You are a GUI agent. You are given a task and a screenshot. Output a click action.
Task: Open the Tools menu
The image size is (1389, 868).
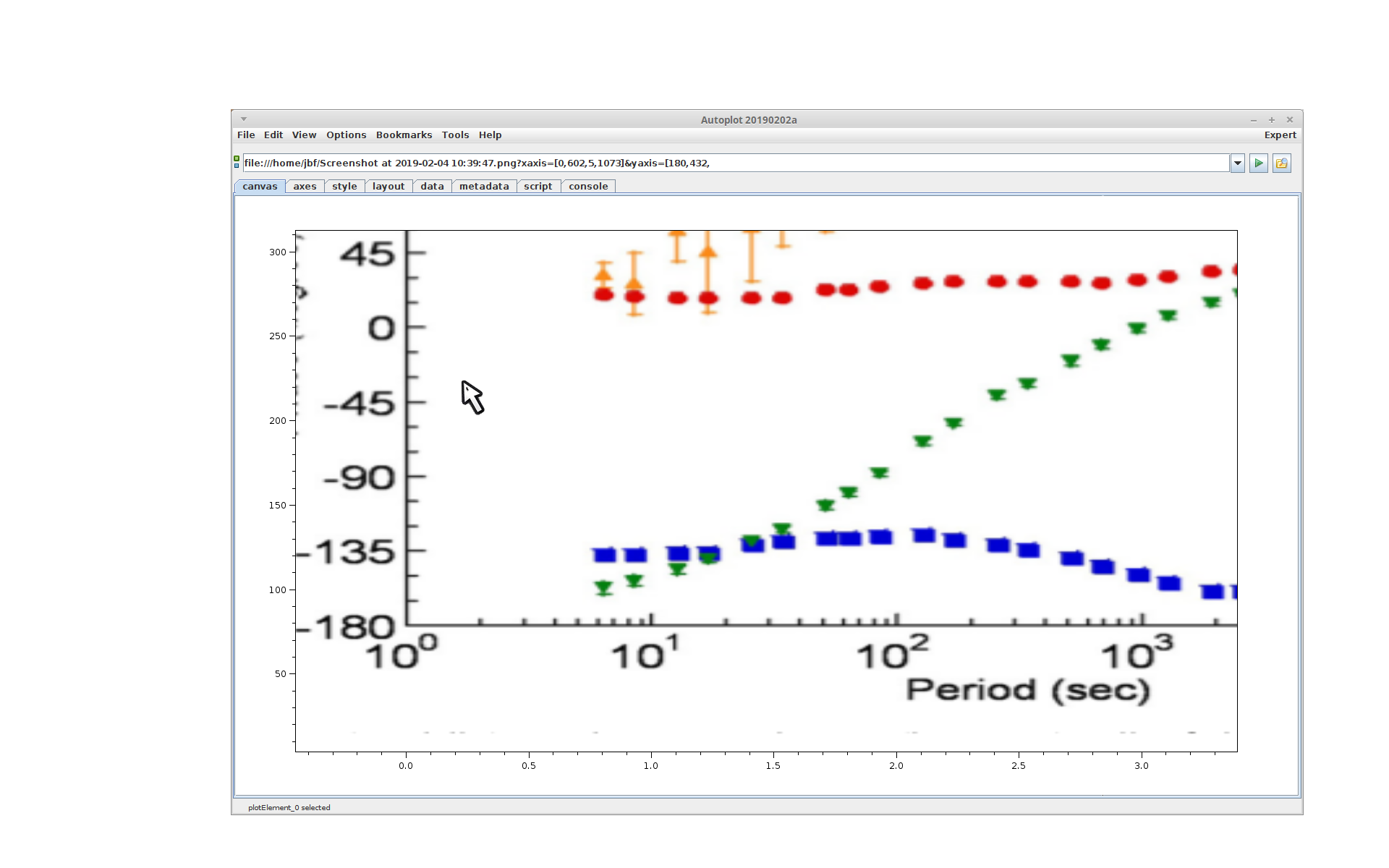coord(456,135)
